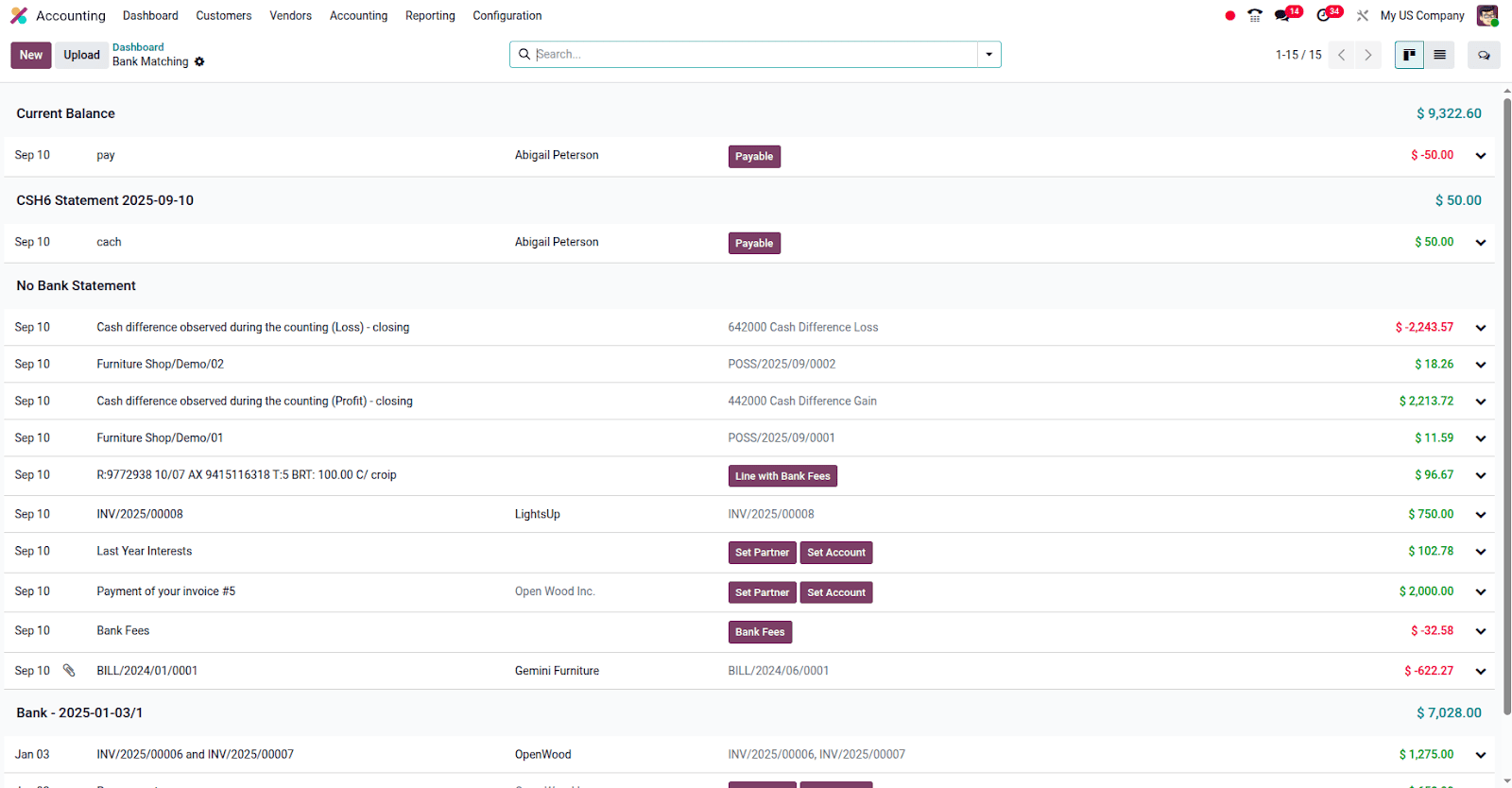Click the gear icon beside Bank Matching
1512x788 pixels.
pos(199,61)
